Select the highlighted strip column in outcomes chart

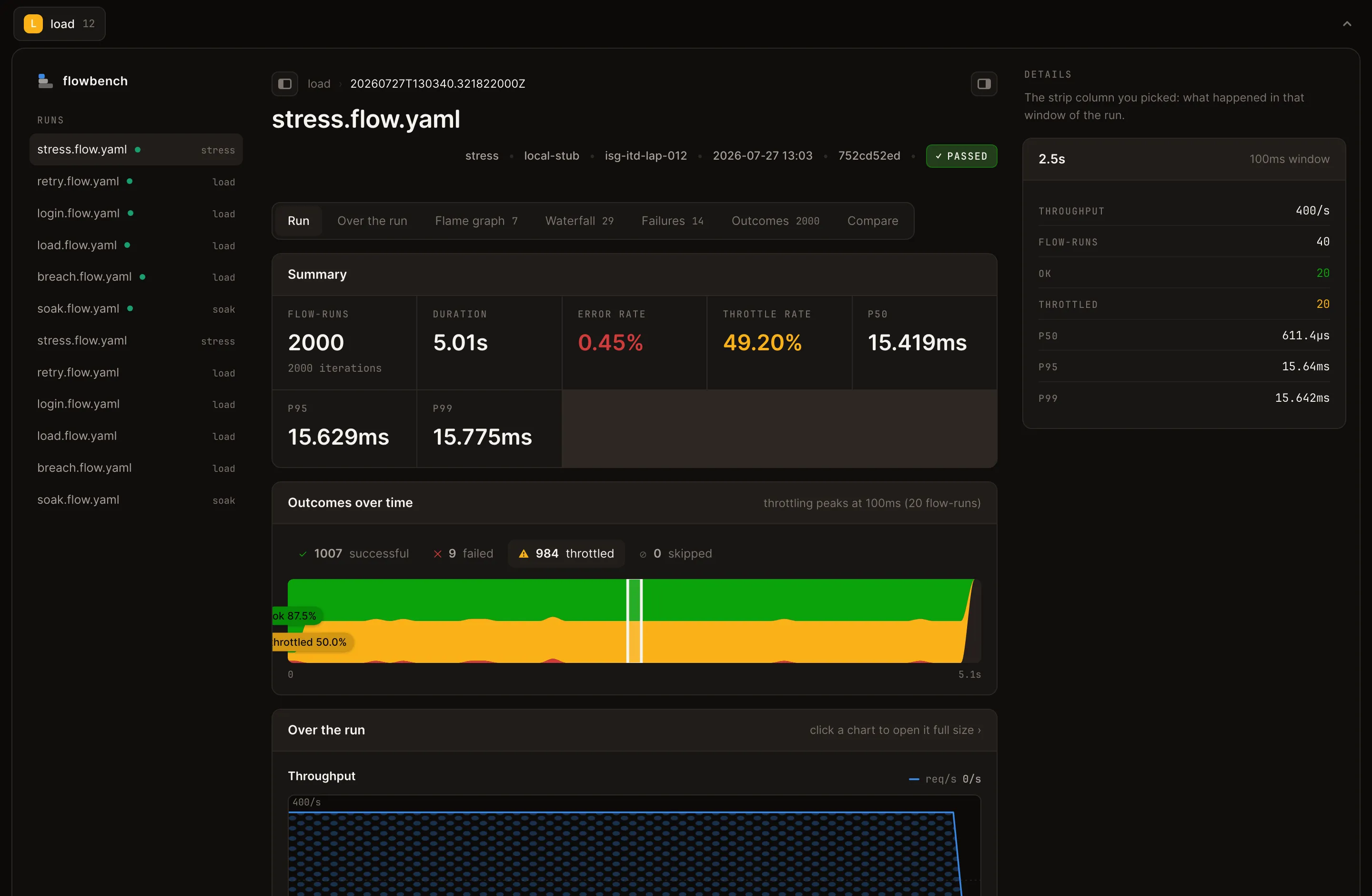(x=634, y=621)
